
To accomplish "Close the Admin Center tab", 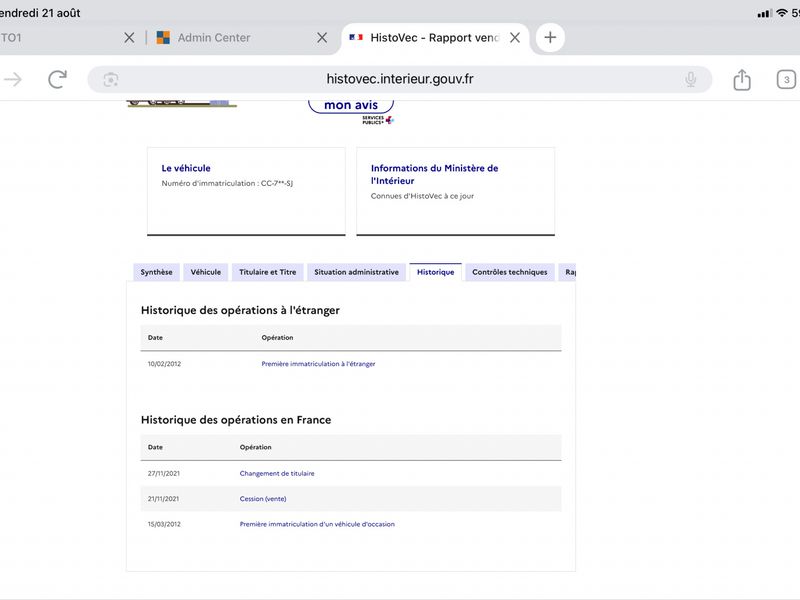I will coord(322,37).
